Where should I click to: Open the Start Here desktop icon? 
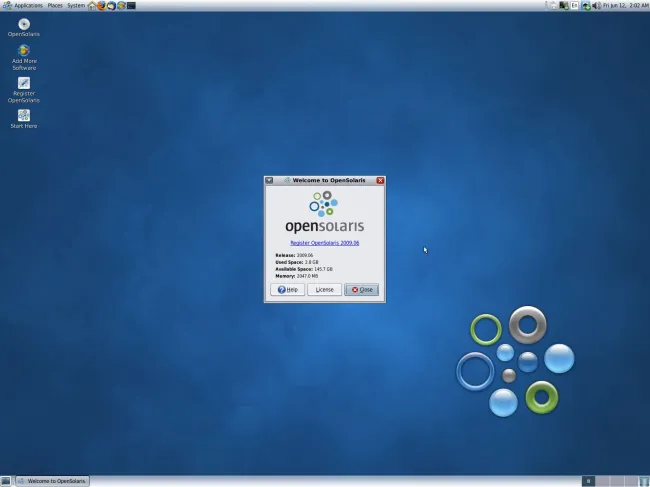pos(24,116)
